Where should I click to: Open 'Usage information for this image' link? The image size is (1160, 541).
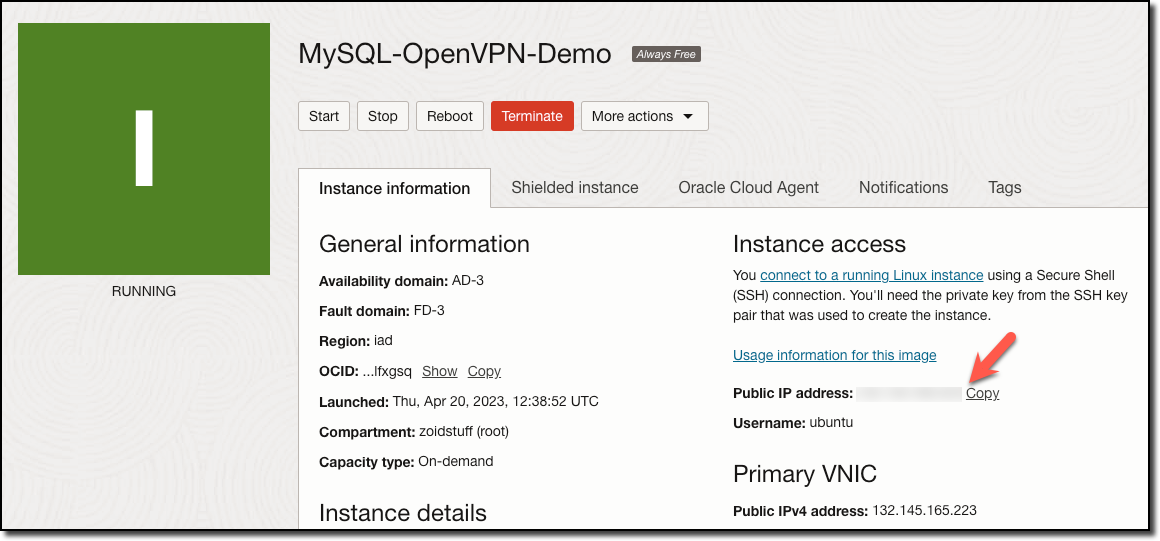(834, 355)
